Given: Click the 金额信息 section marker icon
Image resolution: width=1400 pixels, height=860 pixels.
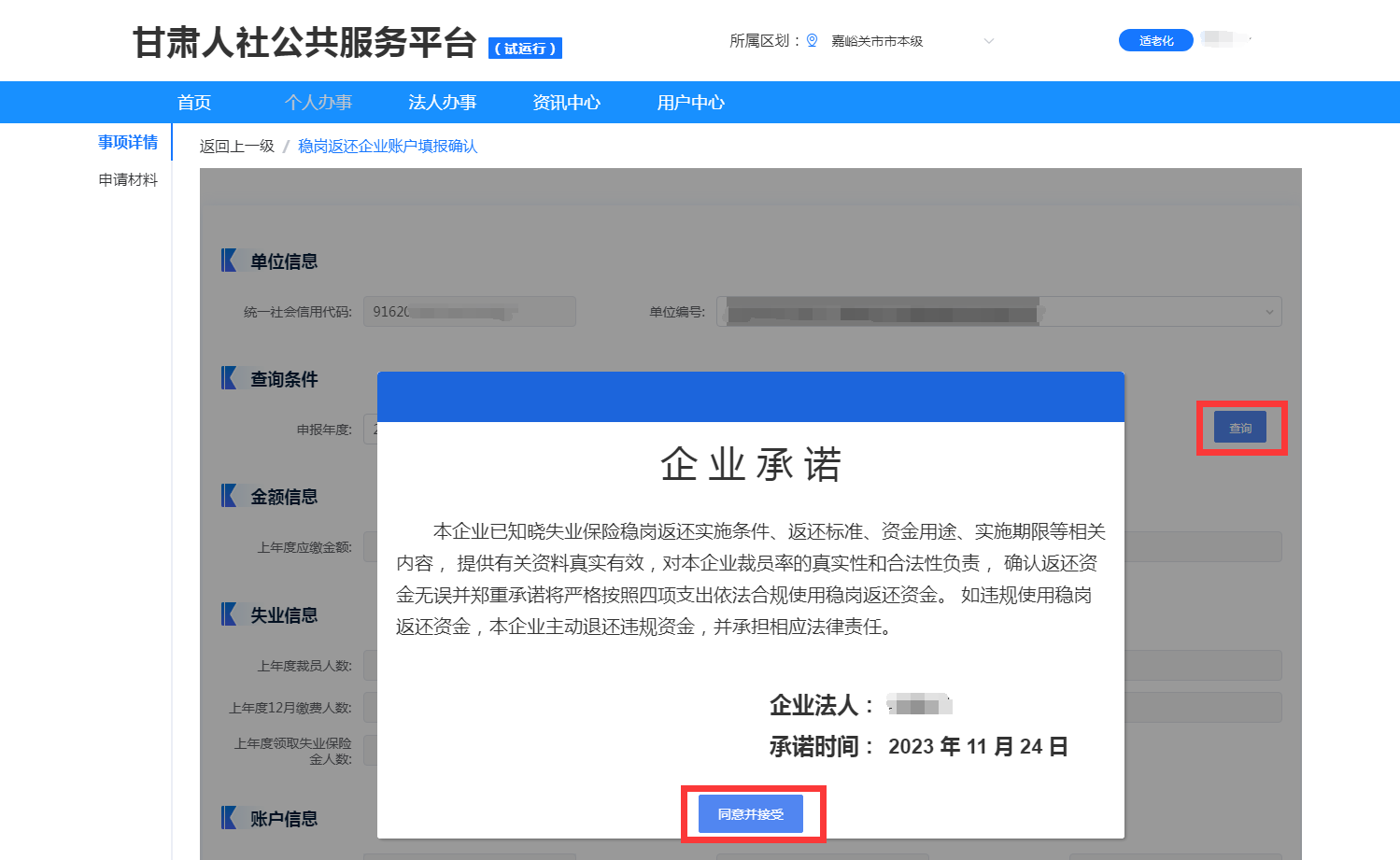Looking at the screenshot, I should pyautogui.click(x=229, y=496).
